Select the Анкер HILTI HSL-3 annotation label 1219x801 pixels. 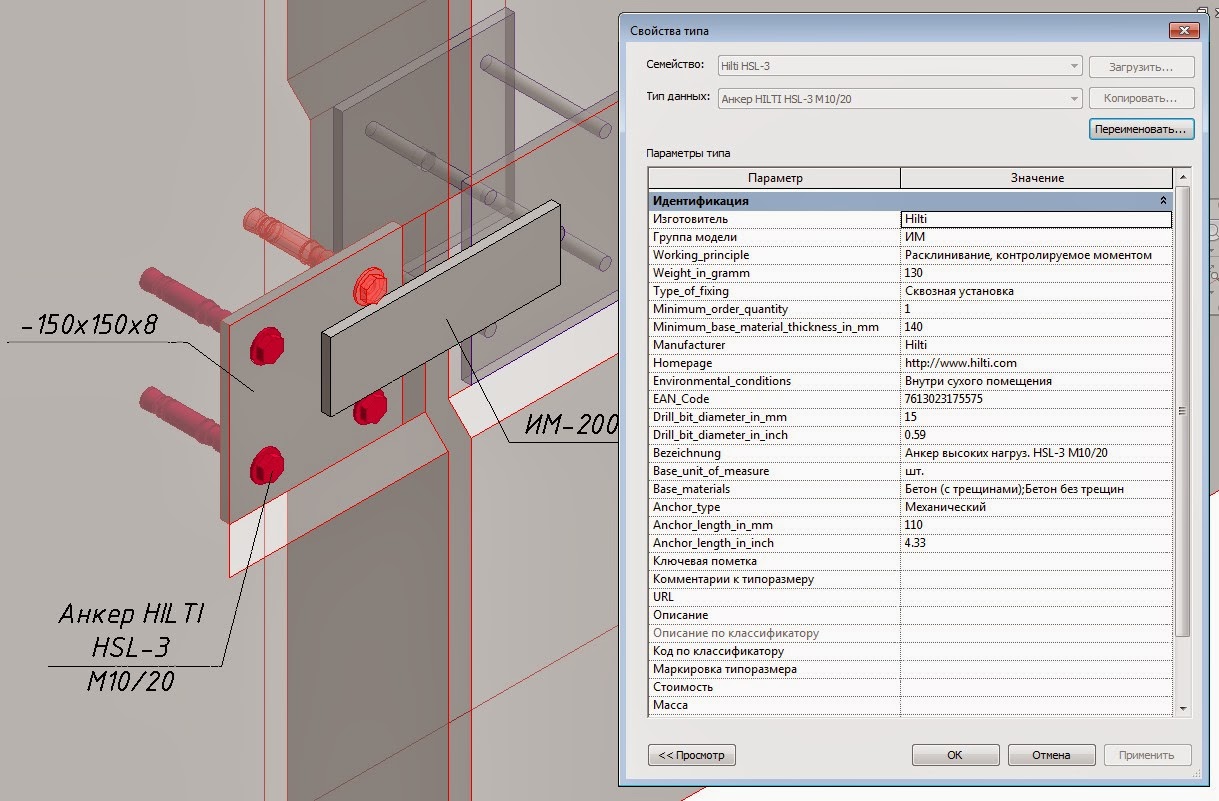tap(132, 630)
